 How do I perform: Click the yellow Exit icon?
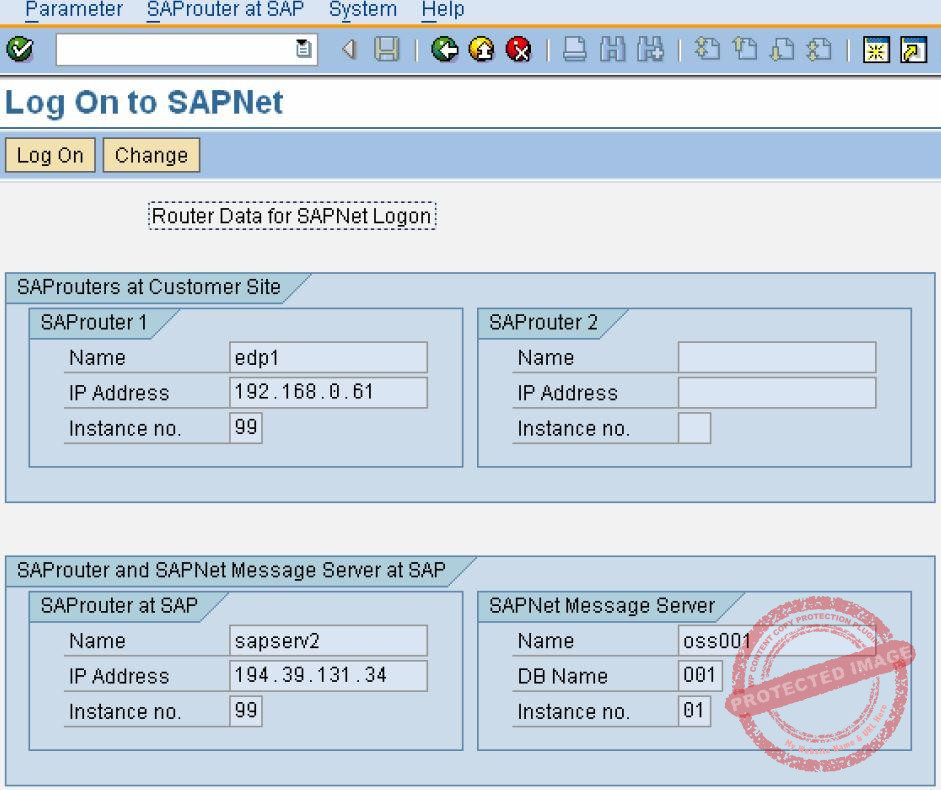tap(482, 50)
